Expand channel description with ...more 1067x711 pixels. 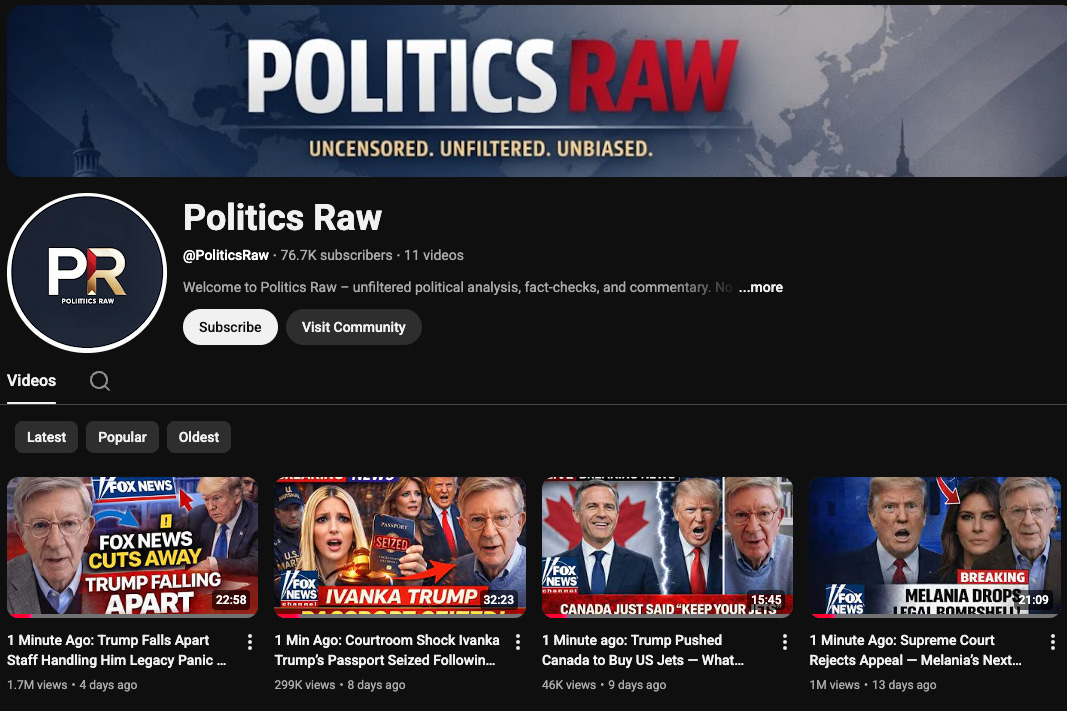coord(761,288)
